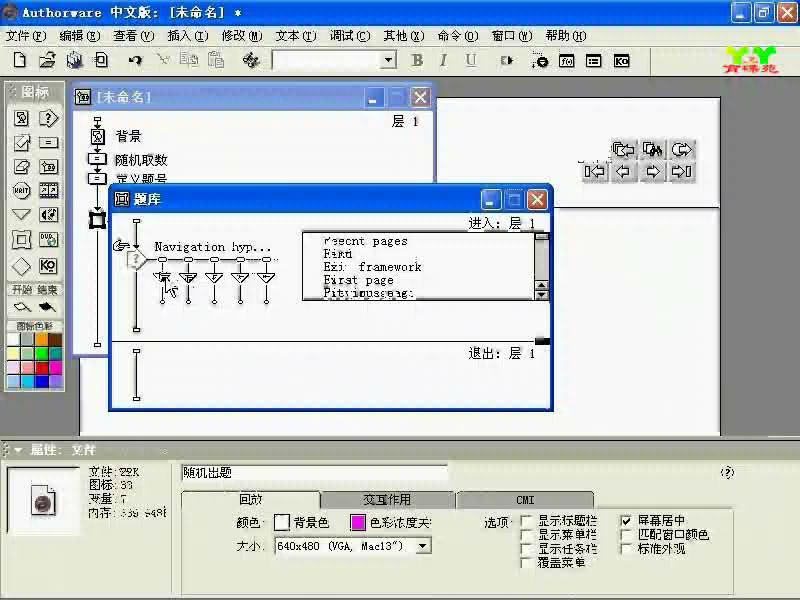Toggle the 显示菜单栏 checkbox
The image size is (800, 600).
pos(527,535)
